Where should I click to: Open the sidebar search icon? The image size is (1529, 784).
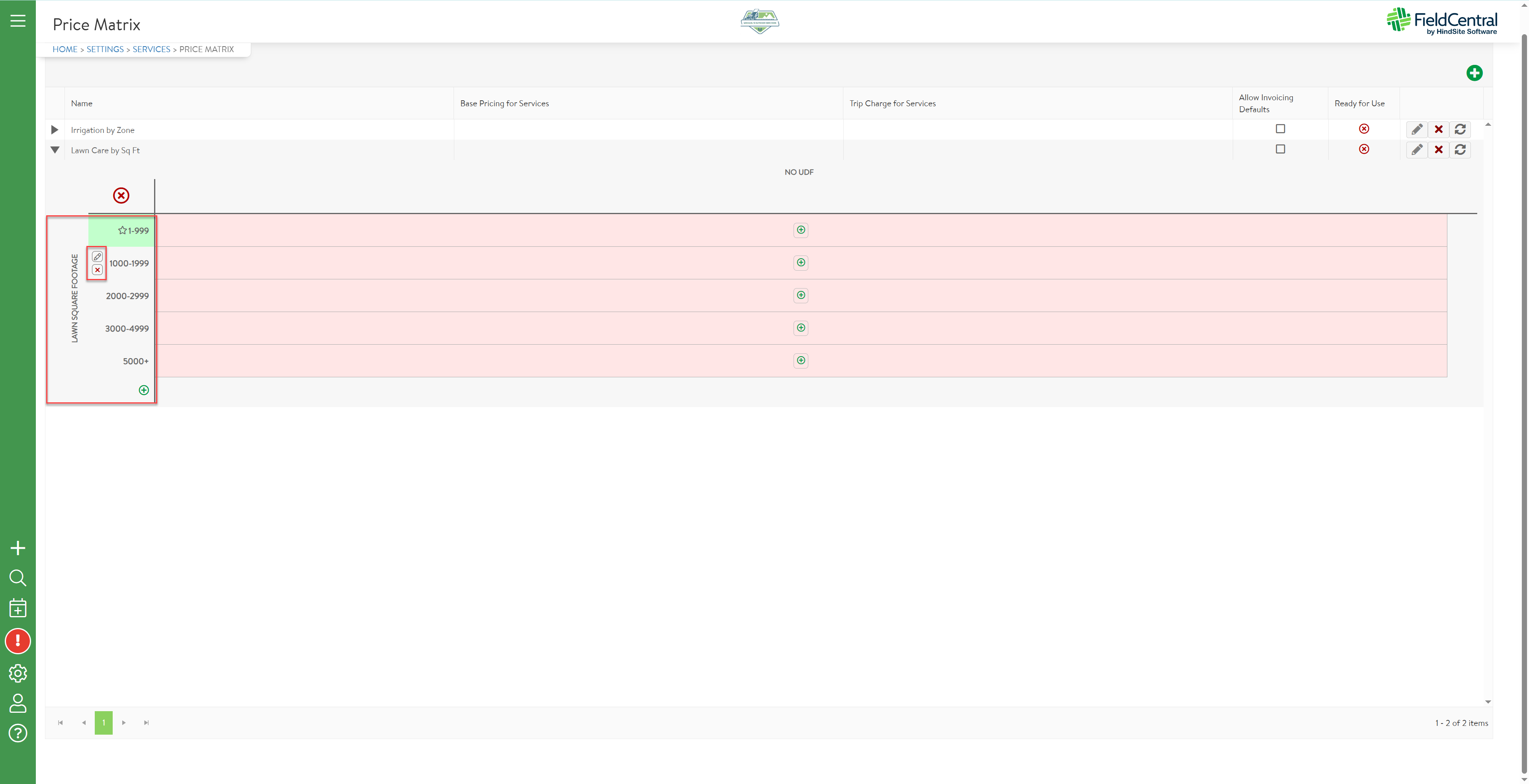pyautogui.click(x=18, y=577)
